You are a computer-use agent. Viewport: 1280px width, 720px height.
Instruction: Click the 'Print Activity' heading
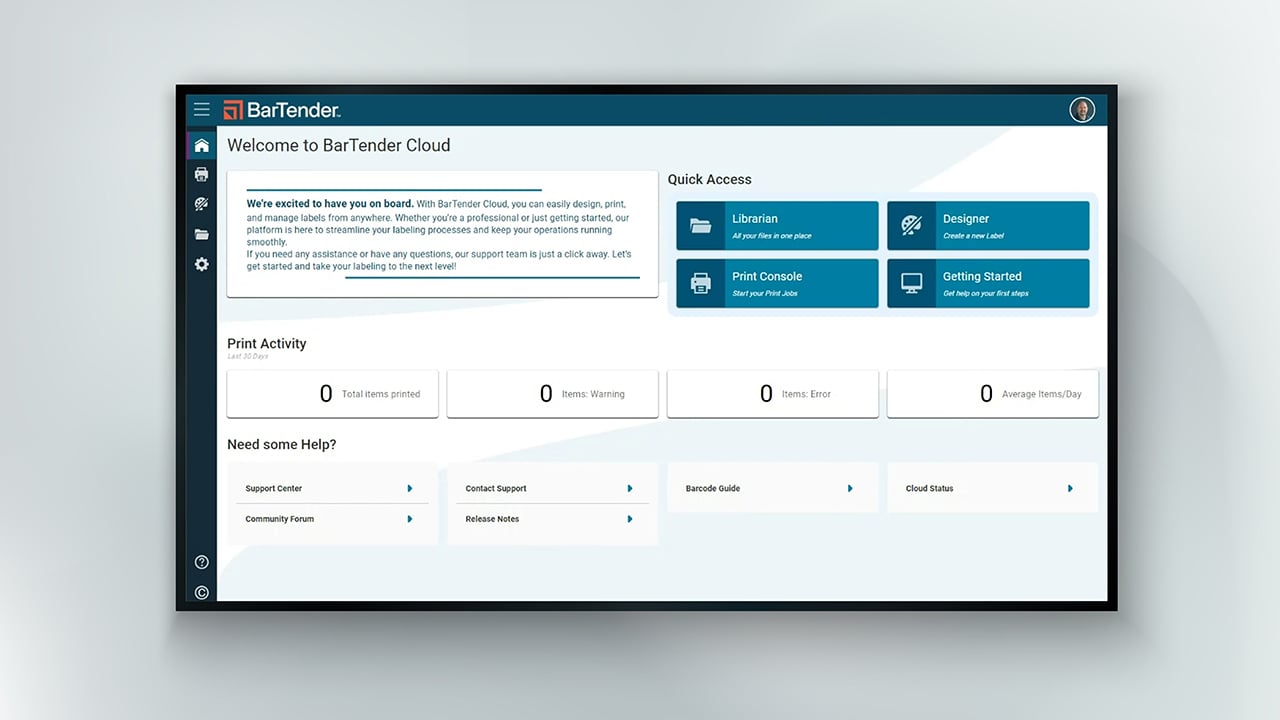pos(267,343)
